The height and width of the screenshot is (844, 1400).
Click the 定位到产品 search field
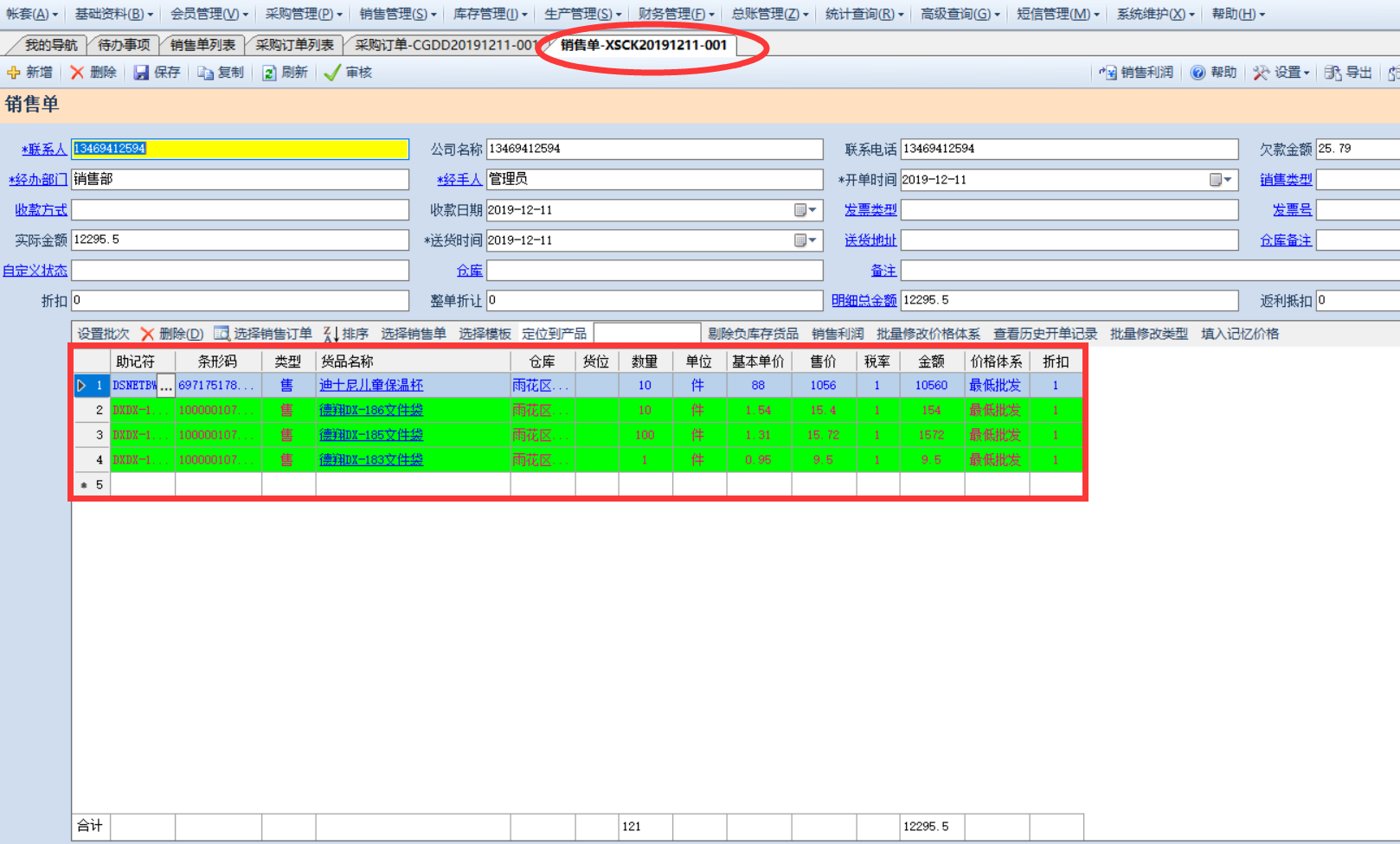[647, 334]
